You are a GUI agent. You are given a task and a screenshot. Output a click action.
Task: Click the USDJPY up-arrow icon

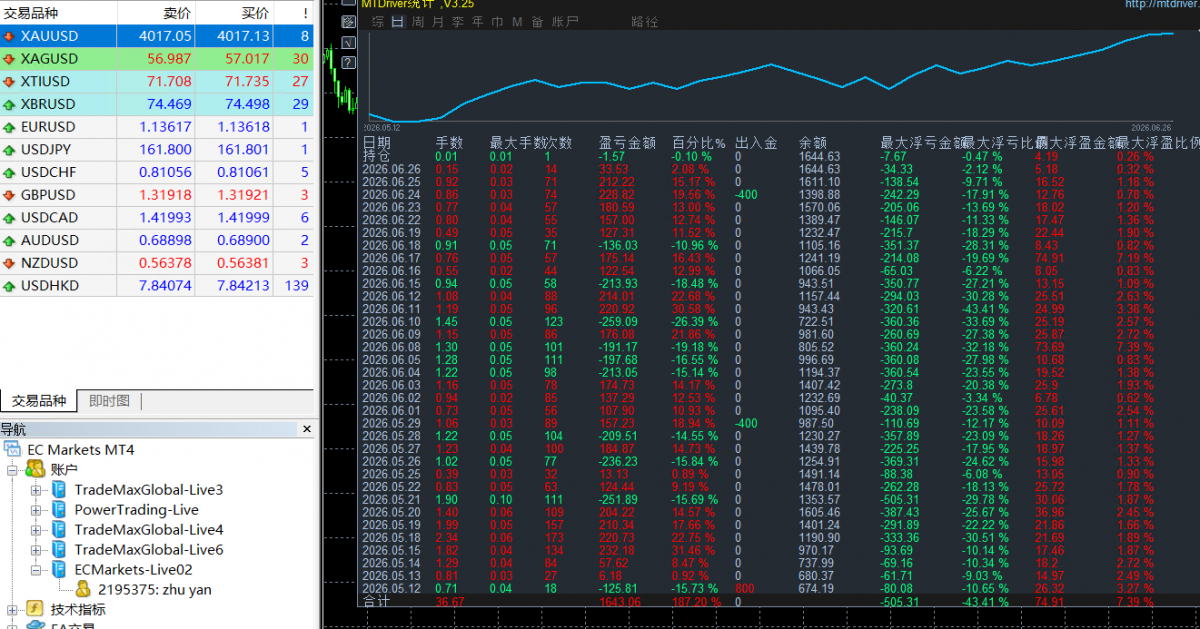pos(9,150)
